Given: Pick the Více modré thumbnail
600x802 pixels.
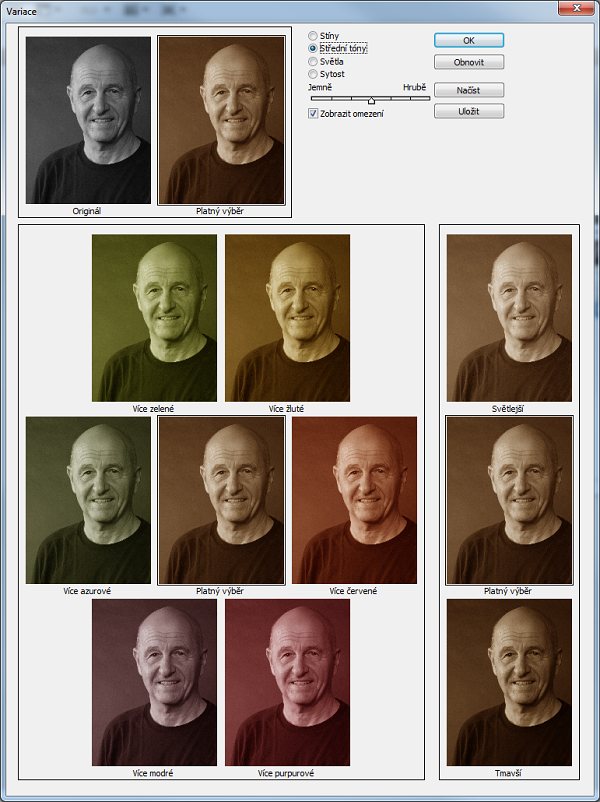Looking at the screenshot, I should click(154, 682).
